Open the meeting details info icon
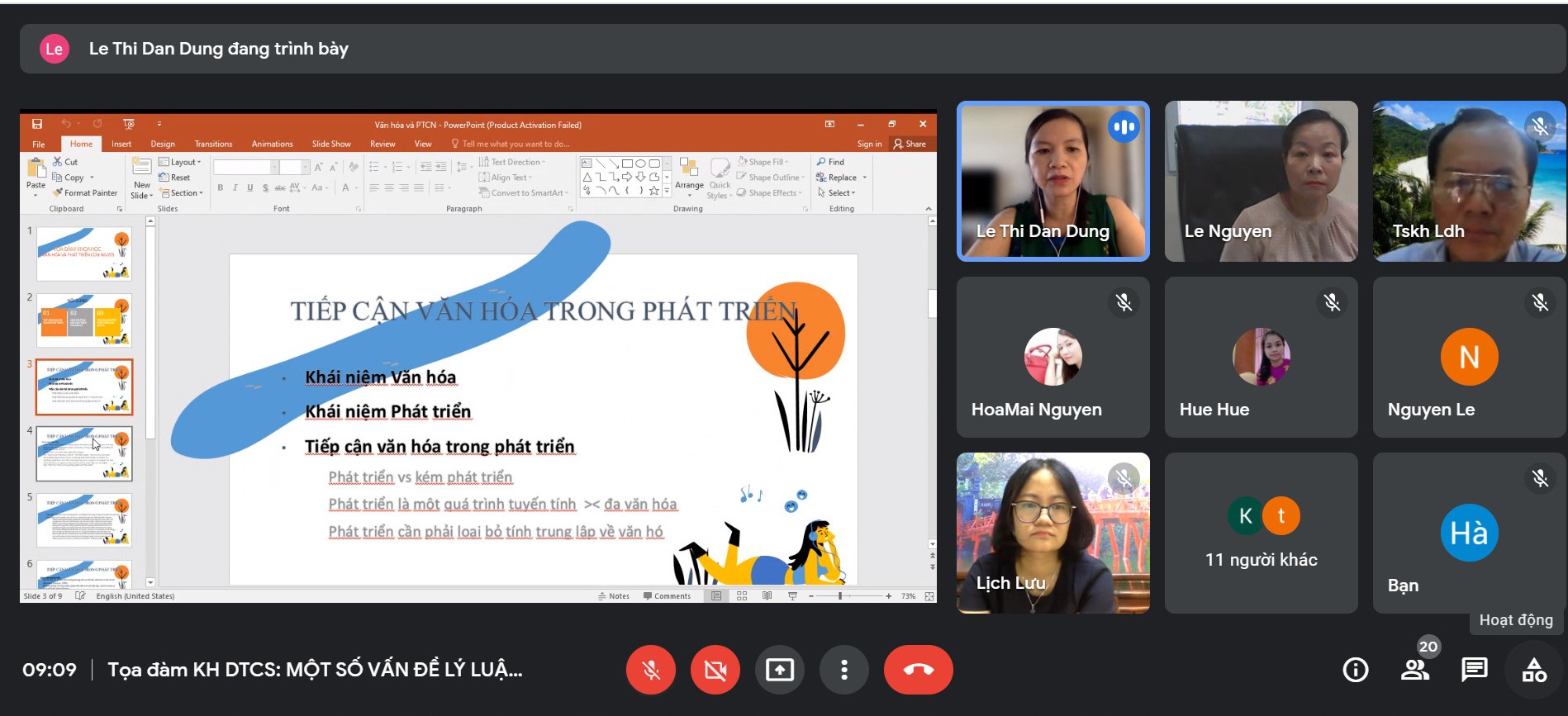Screen dimensions: 1568x716 click(1355, 670)
